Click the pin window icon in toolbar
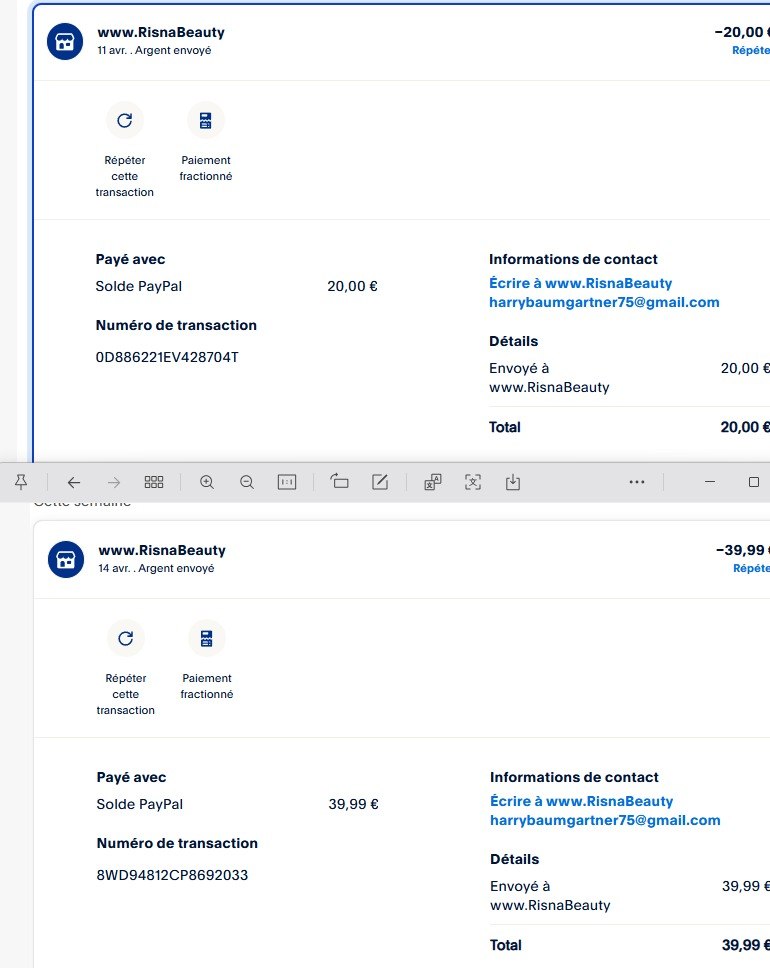 click(21, 482)
